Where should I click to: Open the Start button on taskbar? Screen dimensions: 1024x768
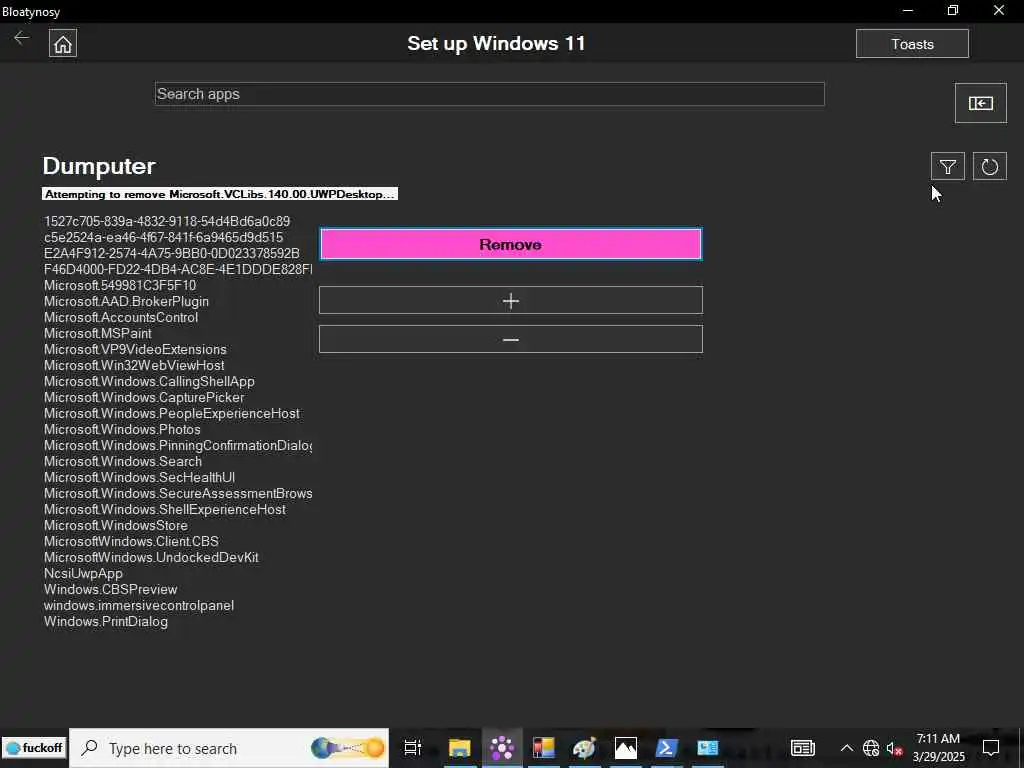pyautogui.click(x=34, y=748)
